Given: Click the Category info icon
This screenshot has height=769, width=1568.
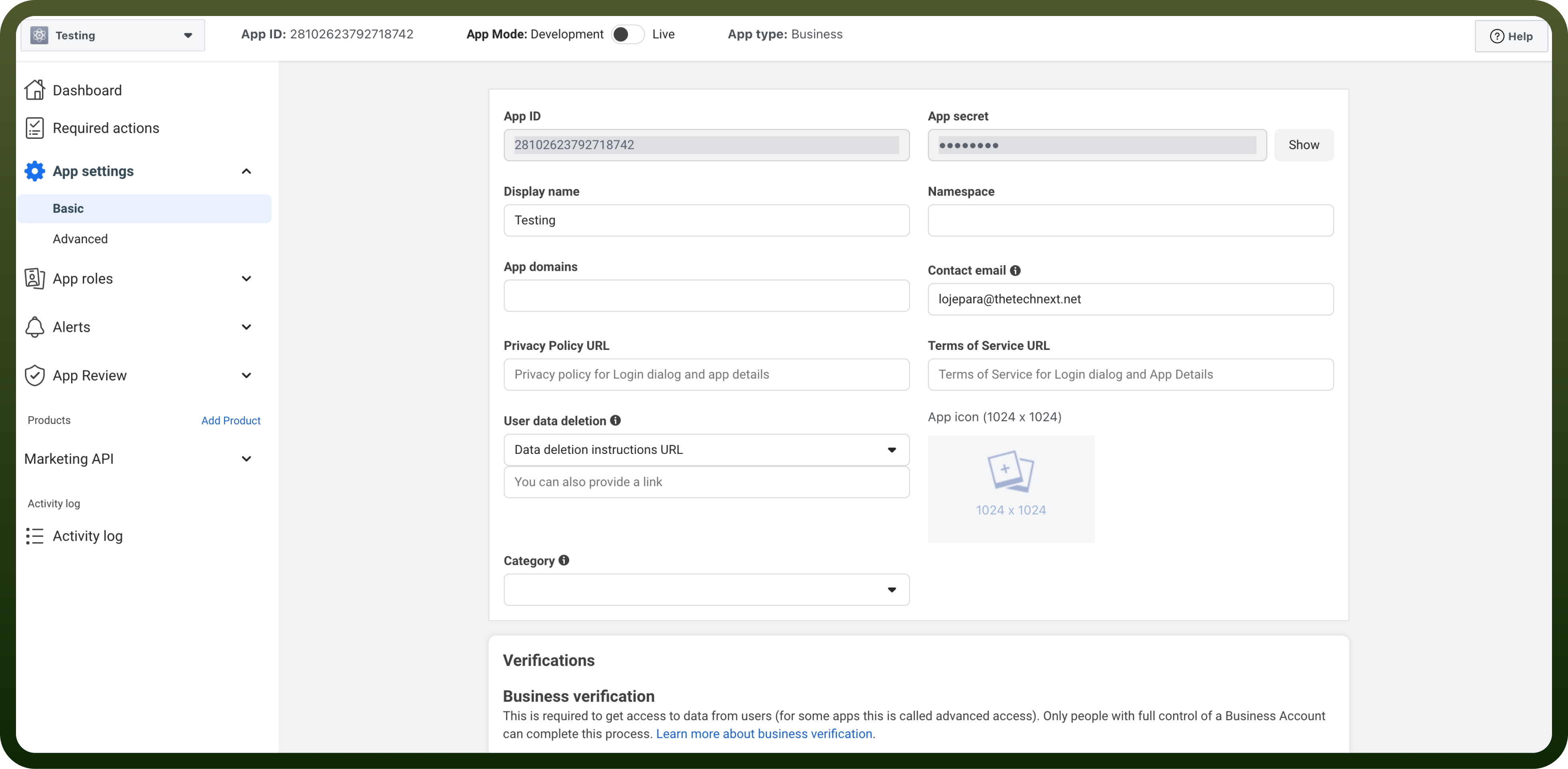Looking at the screenshot, I should [x=564, y=560].
